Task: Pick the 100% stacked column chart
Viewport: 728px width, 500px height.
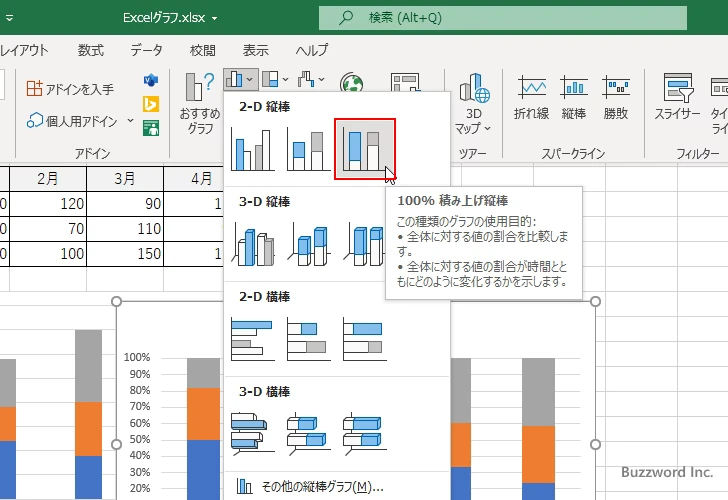Action: point(364,150)
